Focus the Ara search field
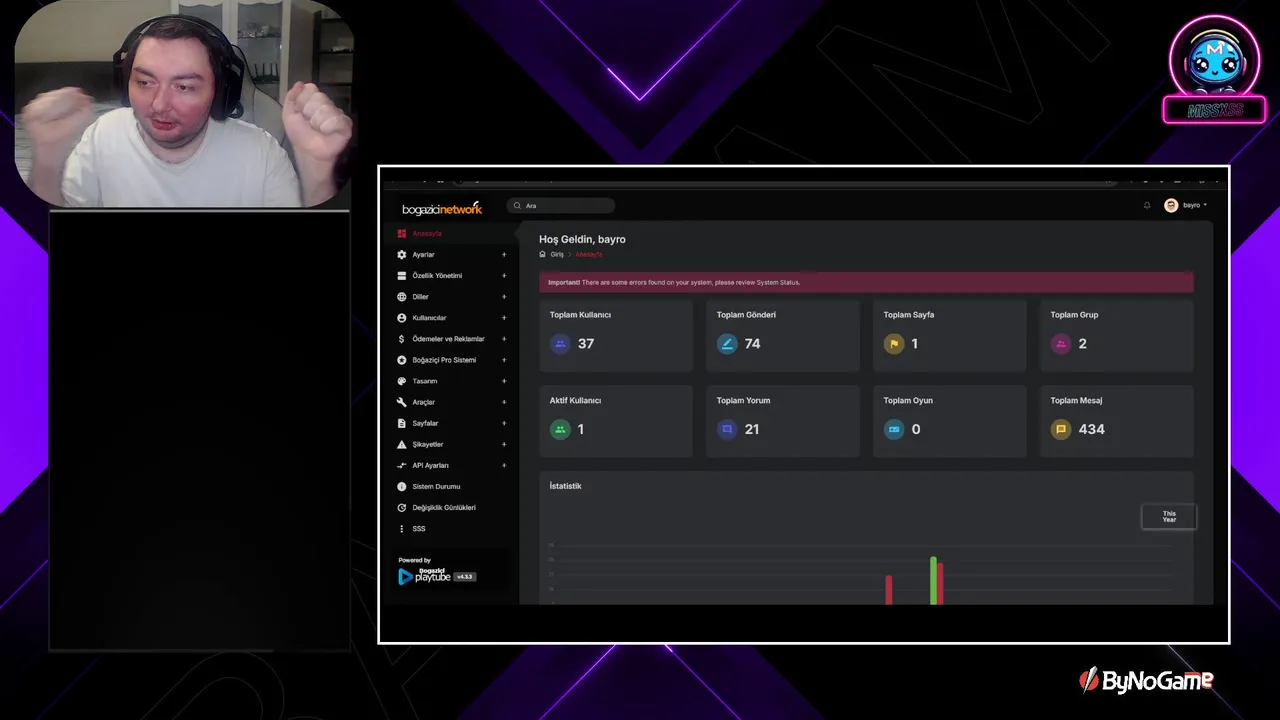 point(560,205)
